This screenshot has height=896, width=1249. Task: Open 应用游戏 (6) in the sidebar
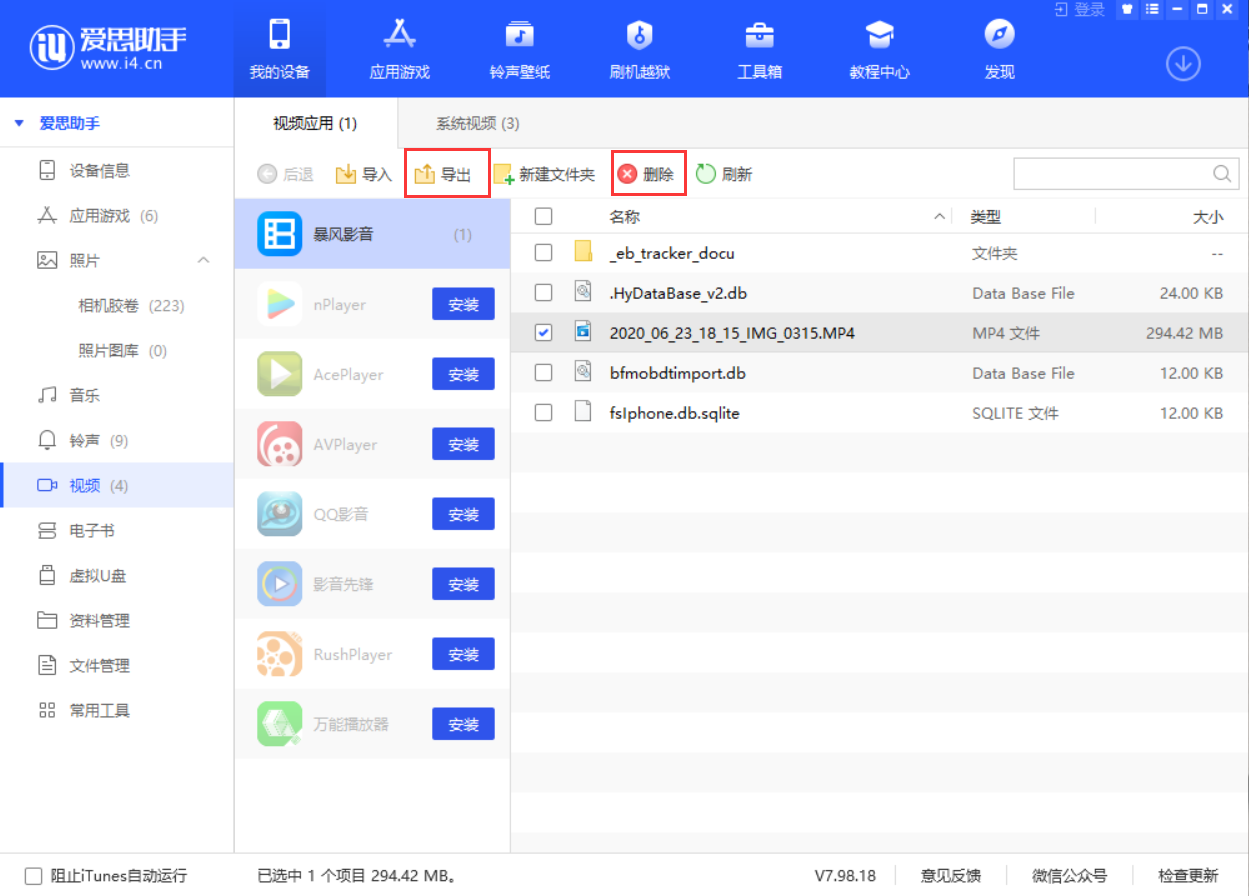117,215
